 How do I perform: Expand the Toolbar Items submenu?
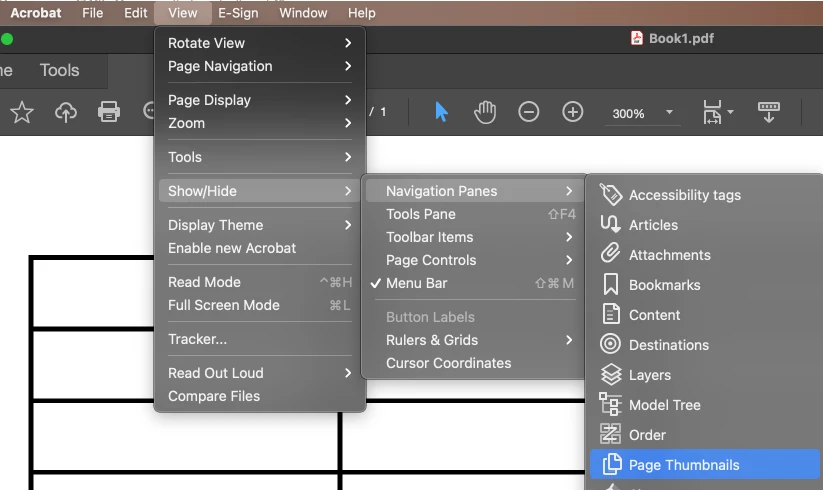click(x=475, y=237)
